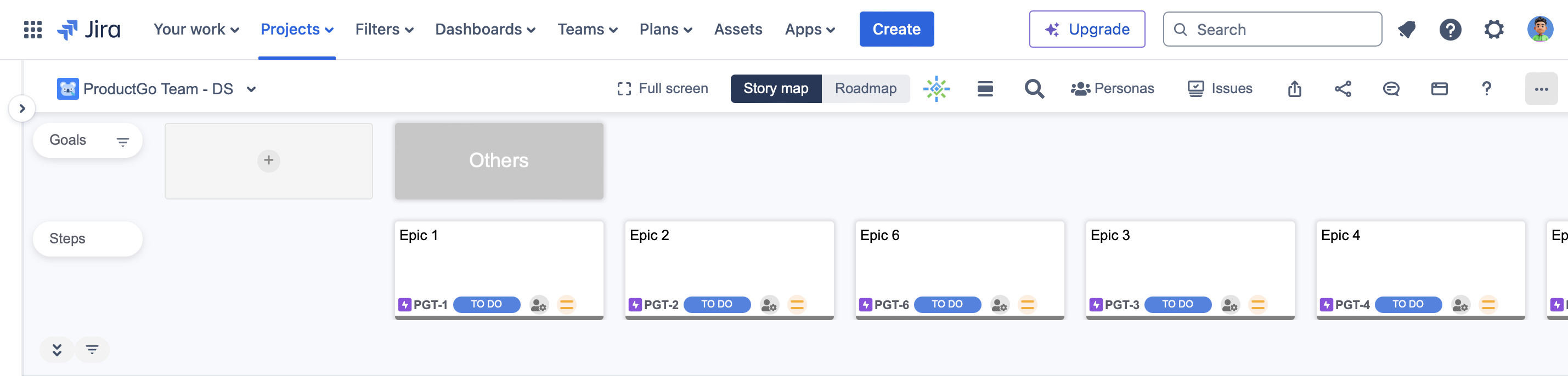Switch to the Roadmap view
The image size is (1568, 376).
coord(865,89)
